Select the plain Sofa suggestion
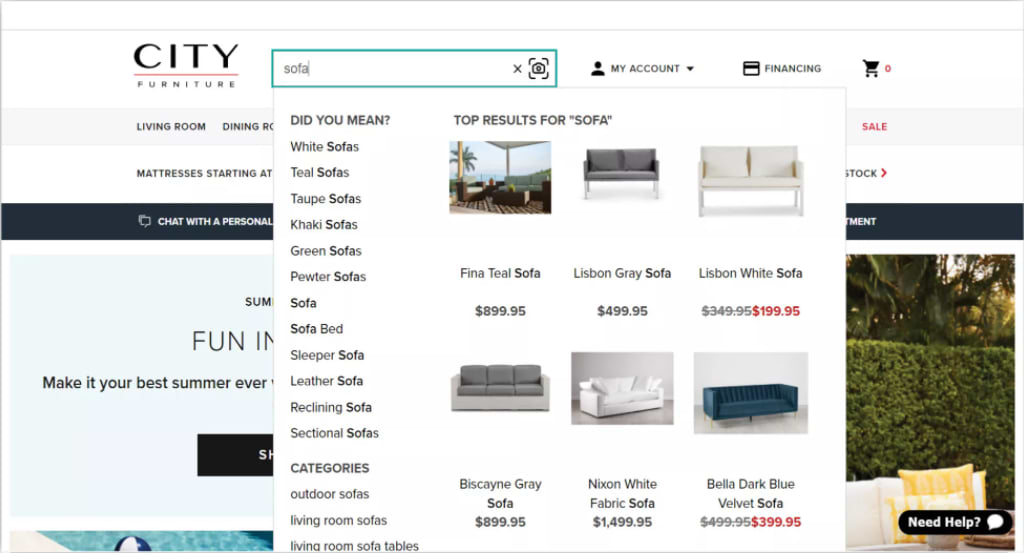The height and width of the screenshot is (553, 1024). pos(304,303)
